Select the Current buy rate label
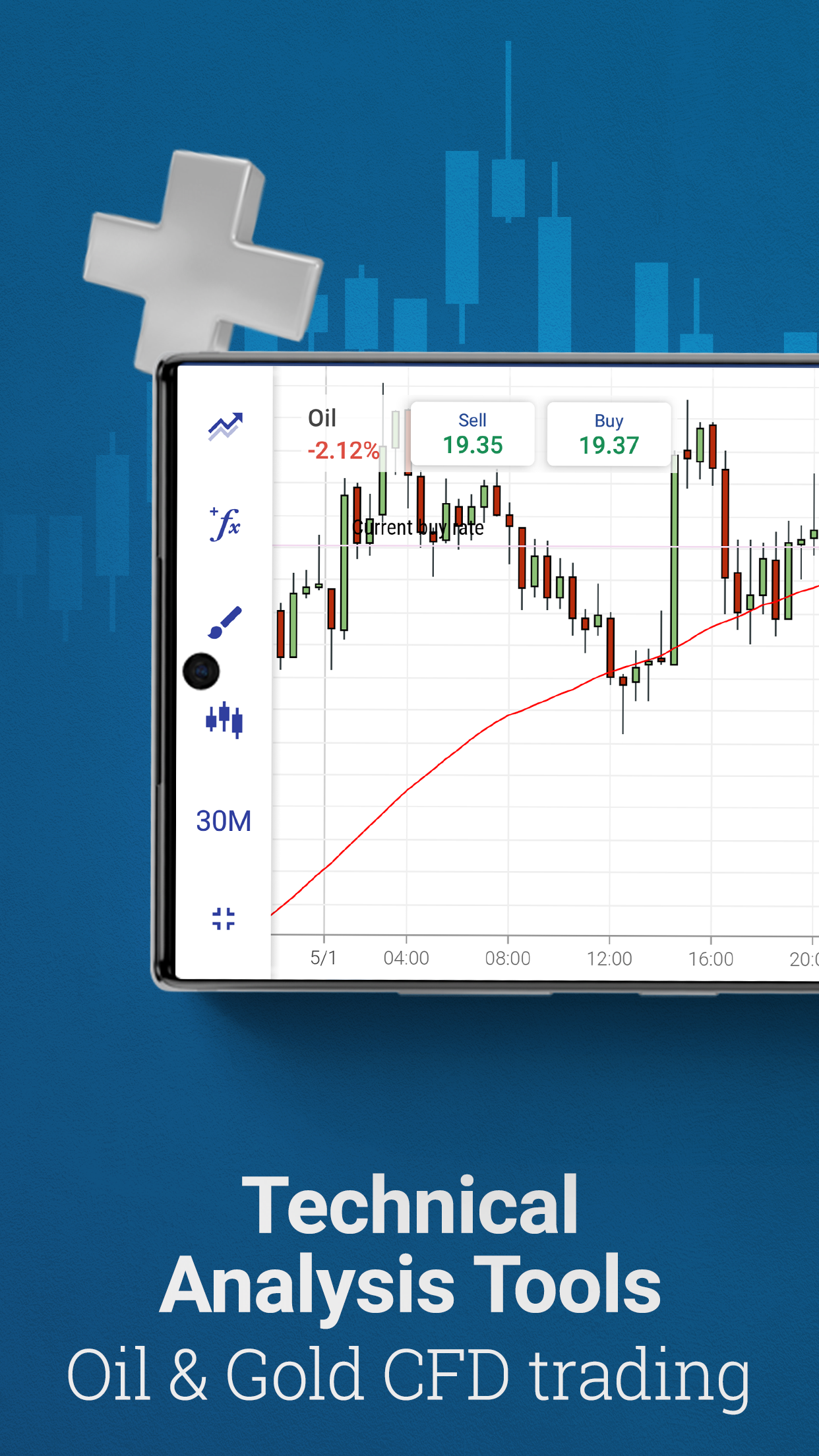 [418, 528]
